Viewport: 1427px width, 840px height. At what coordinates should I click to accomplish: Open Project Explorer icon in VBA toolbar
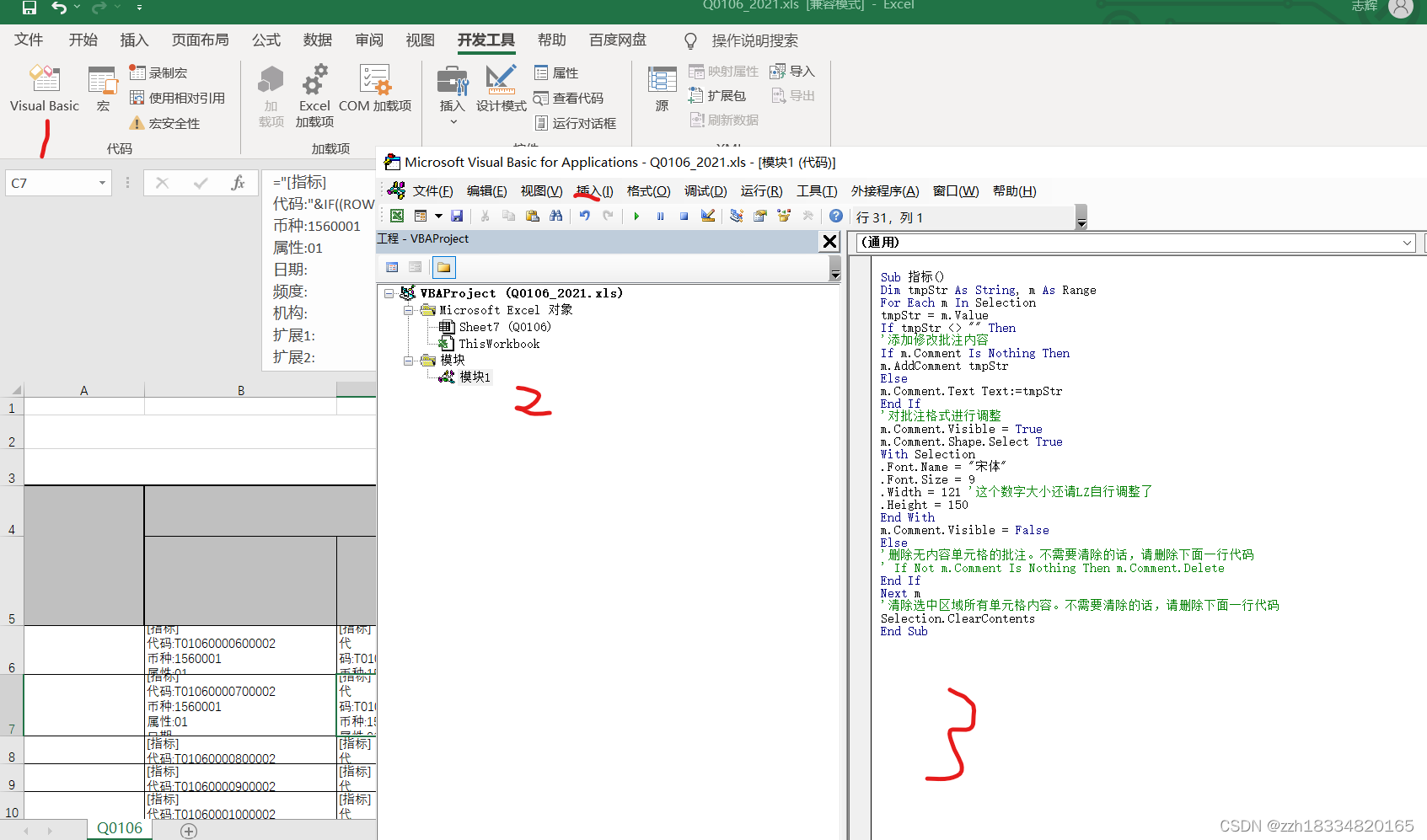pos(736,217)
